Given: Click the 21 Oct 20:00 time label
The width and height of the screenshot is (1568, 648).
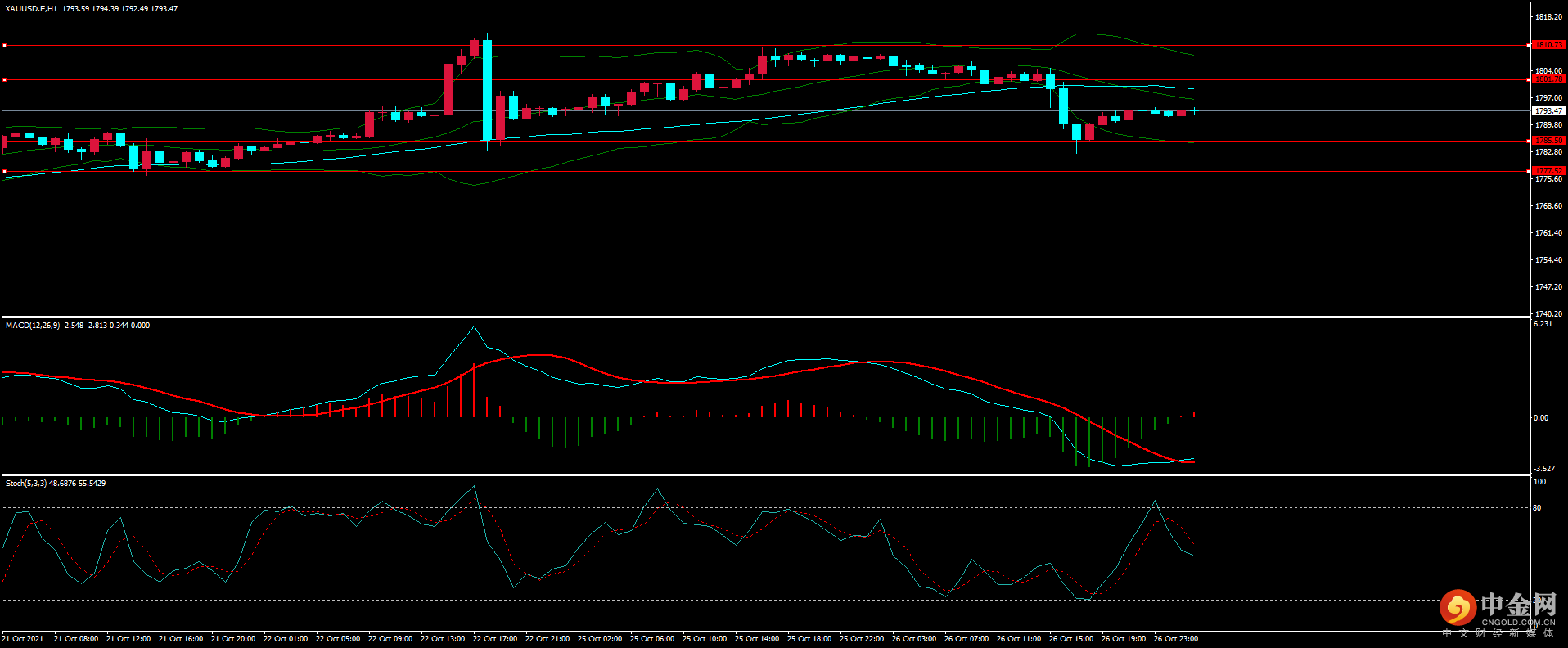Looking at the screenshot, I should tap(233, 639).
